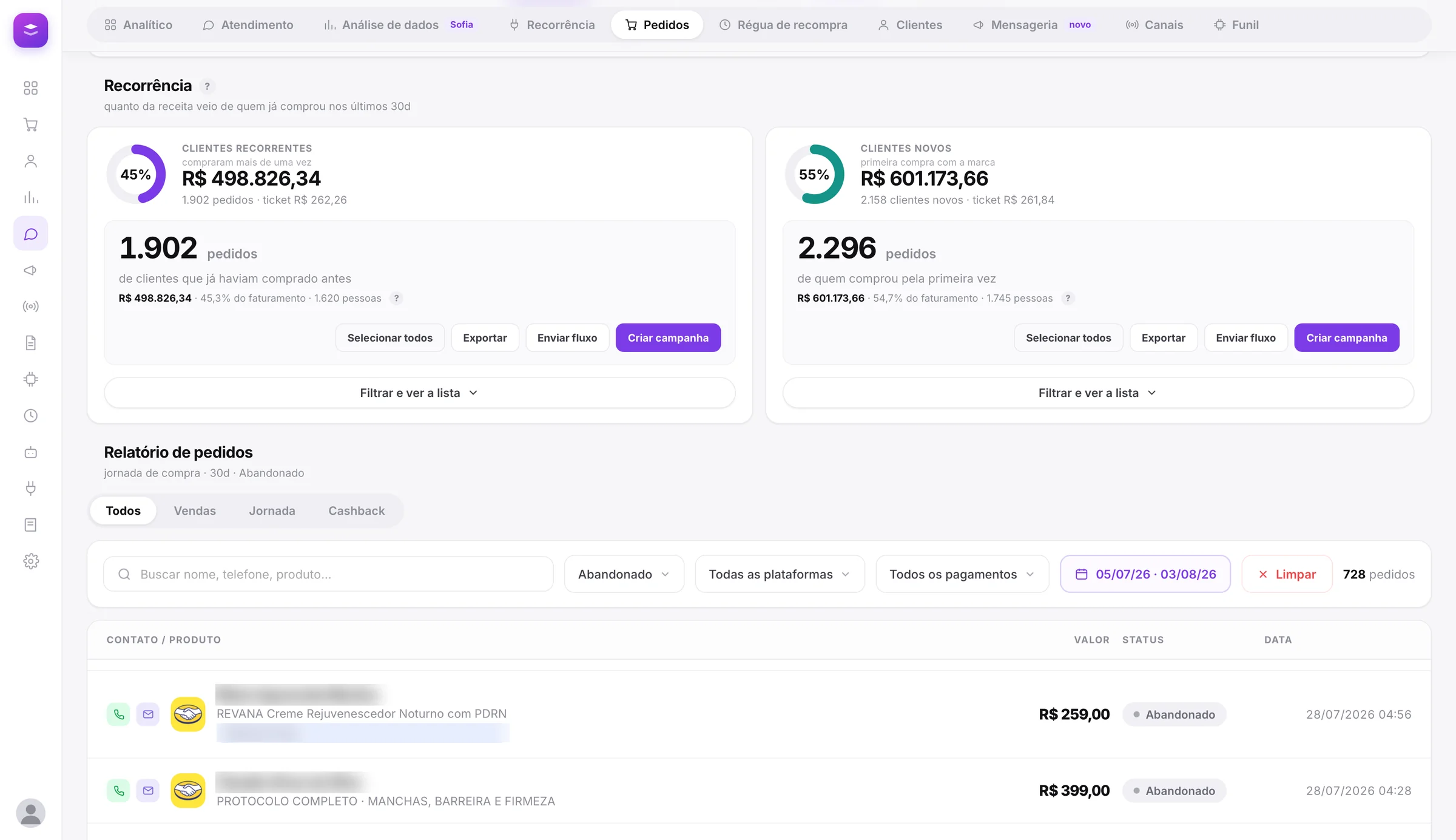Click the help icon beside Recorrência heading
This screenshot has width=1456, height=840.
click(x=207, y=86)
